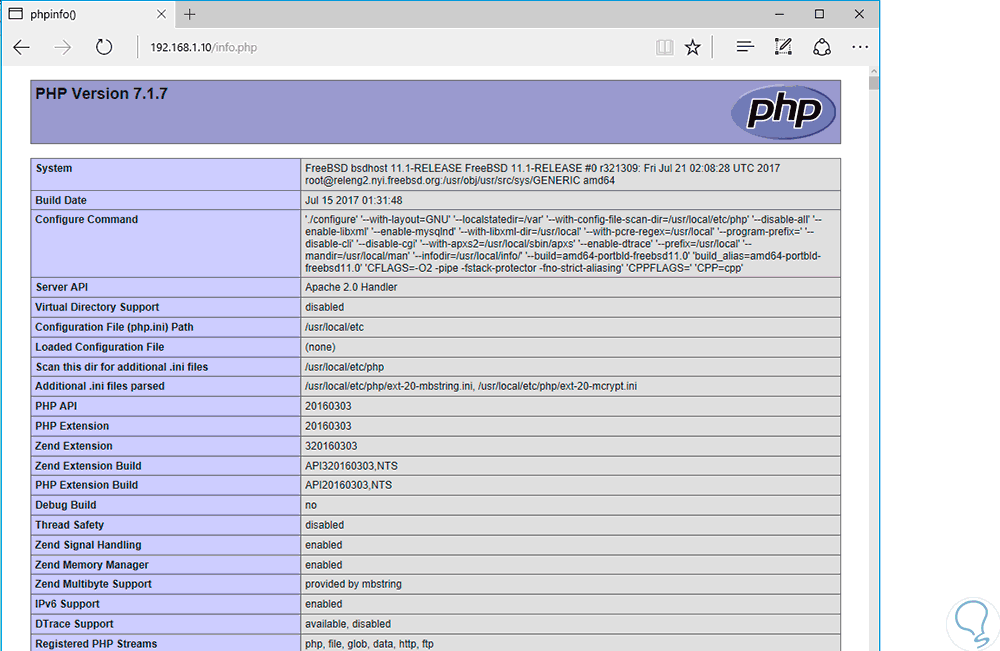Open a new tab with plus button

tap(189, 14)
